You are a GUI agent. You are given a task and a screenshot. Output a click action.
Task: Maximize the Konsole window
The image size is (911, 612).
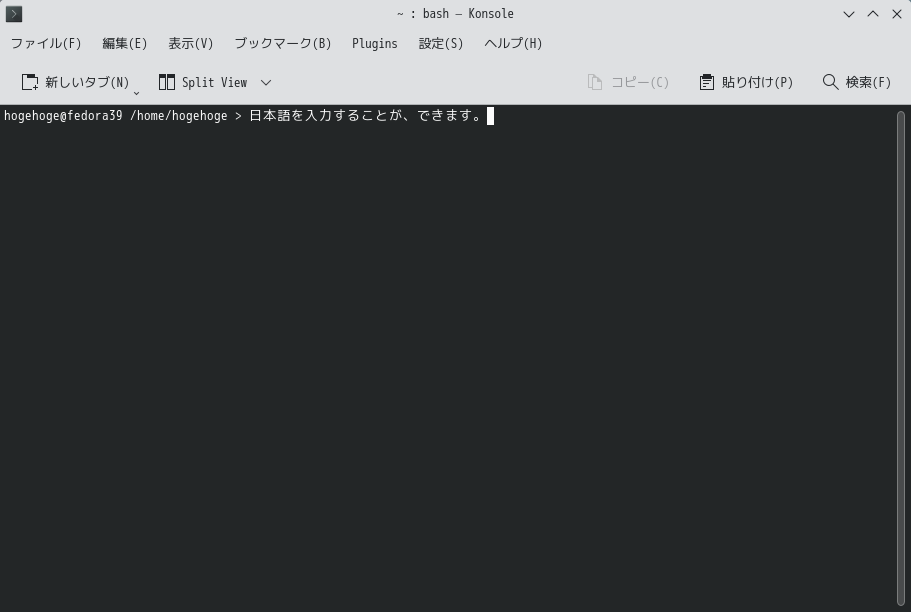coord(873,14)
